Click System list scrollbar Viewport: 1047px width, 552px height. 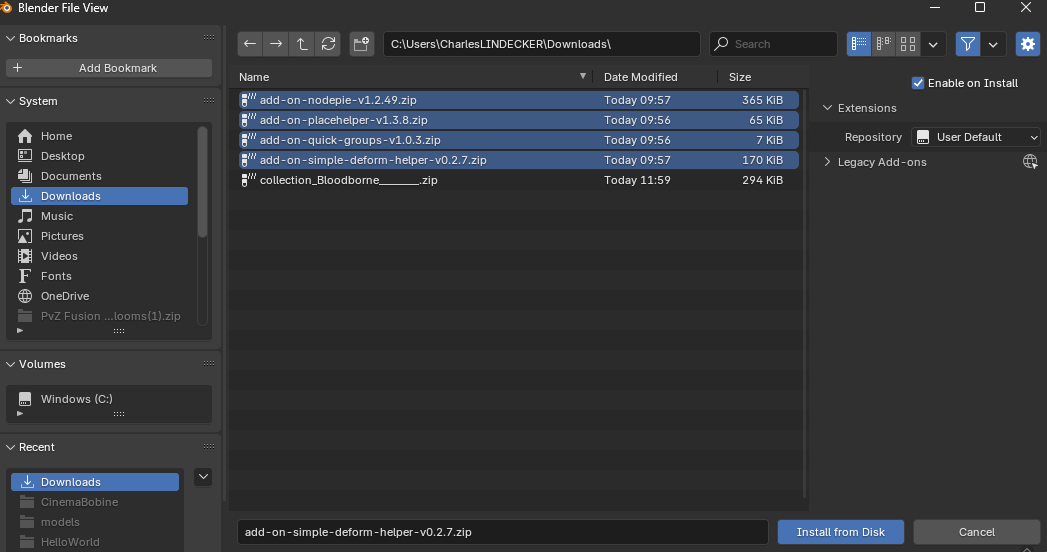pyautogui.click(x=202, y=182)
